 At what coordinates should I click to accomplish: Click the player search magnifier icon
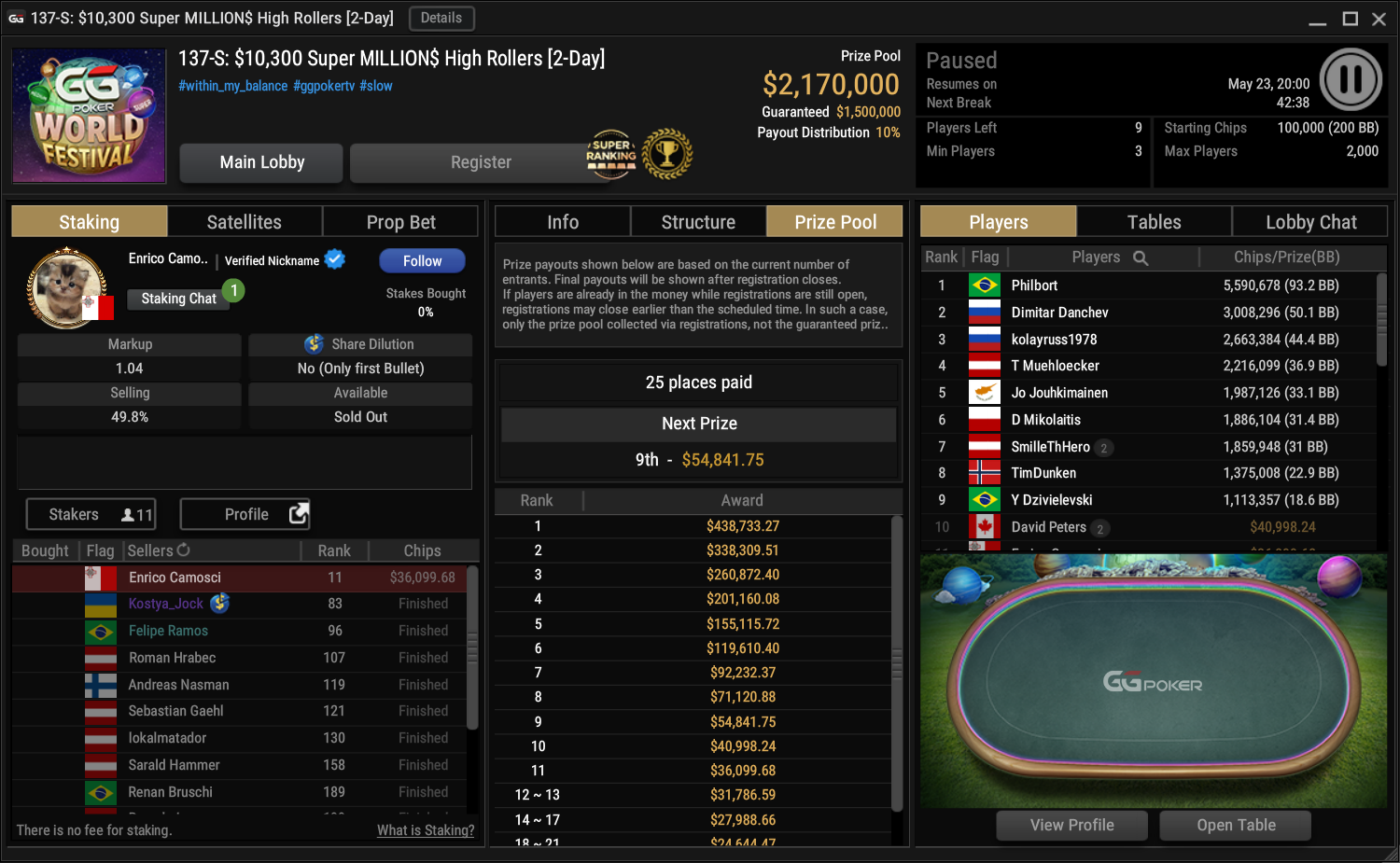1141,258
